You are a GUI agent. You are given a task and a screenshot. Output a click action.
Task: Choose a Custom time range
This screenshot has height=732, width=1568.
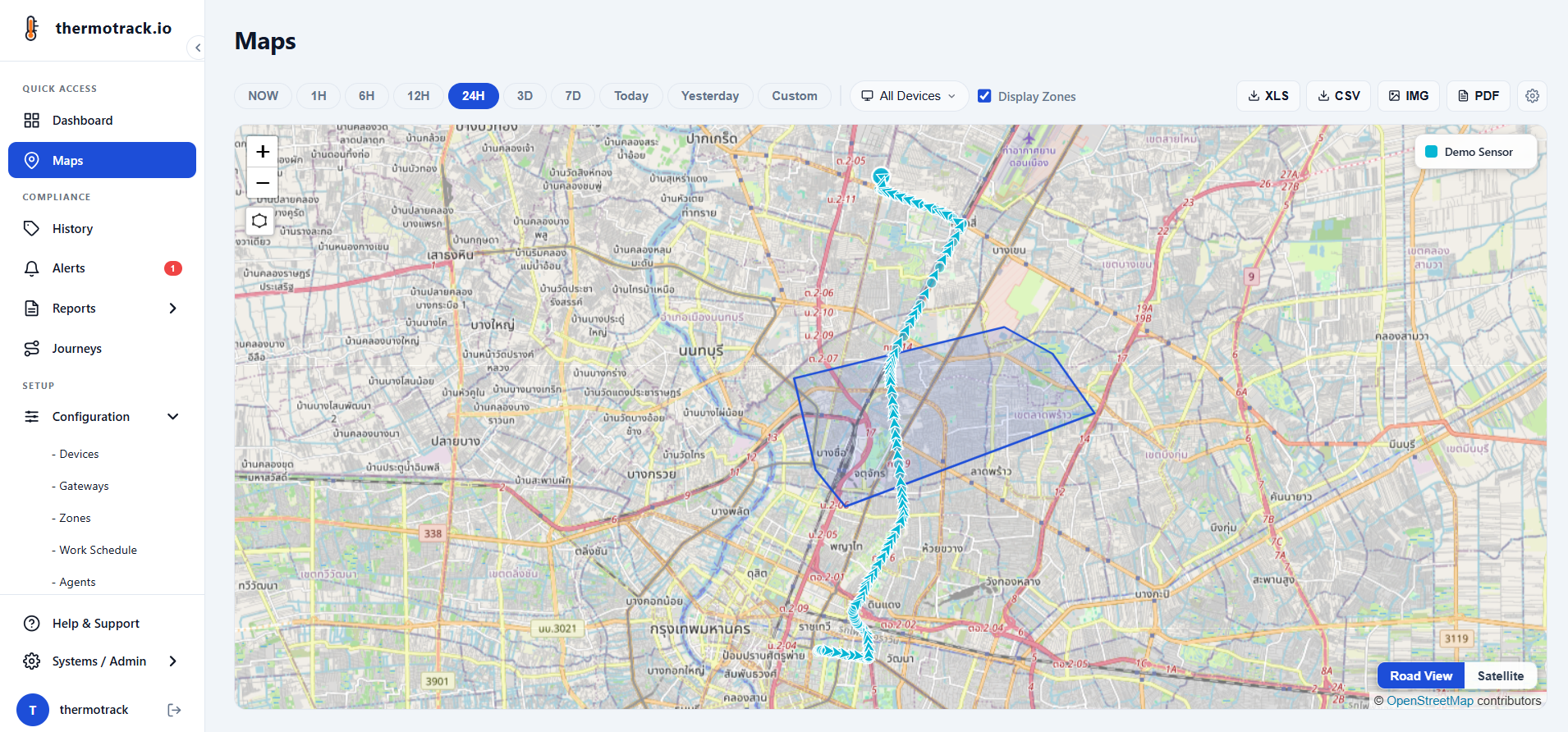(x=795, y=96)
